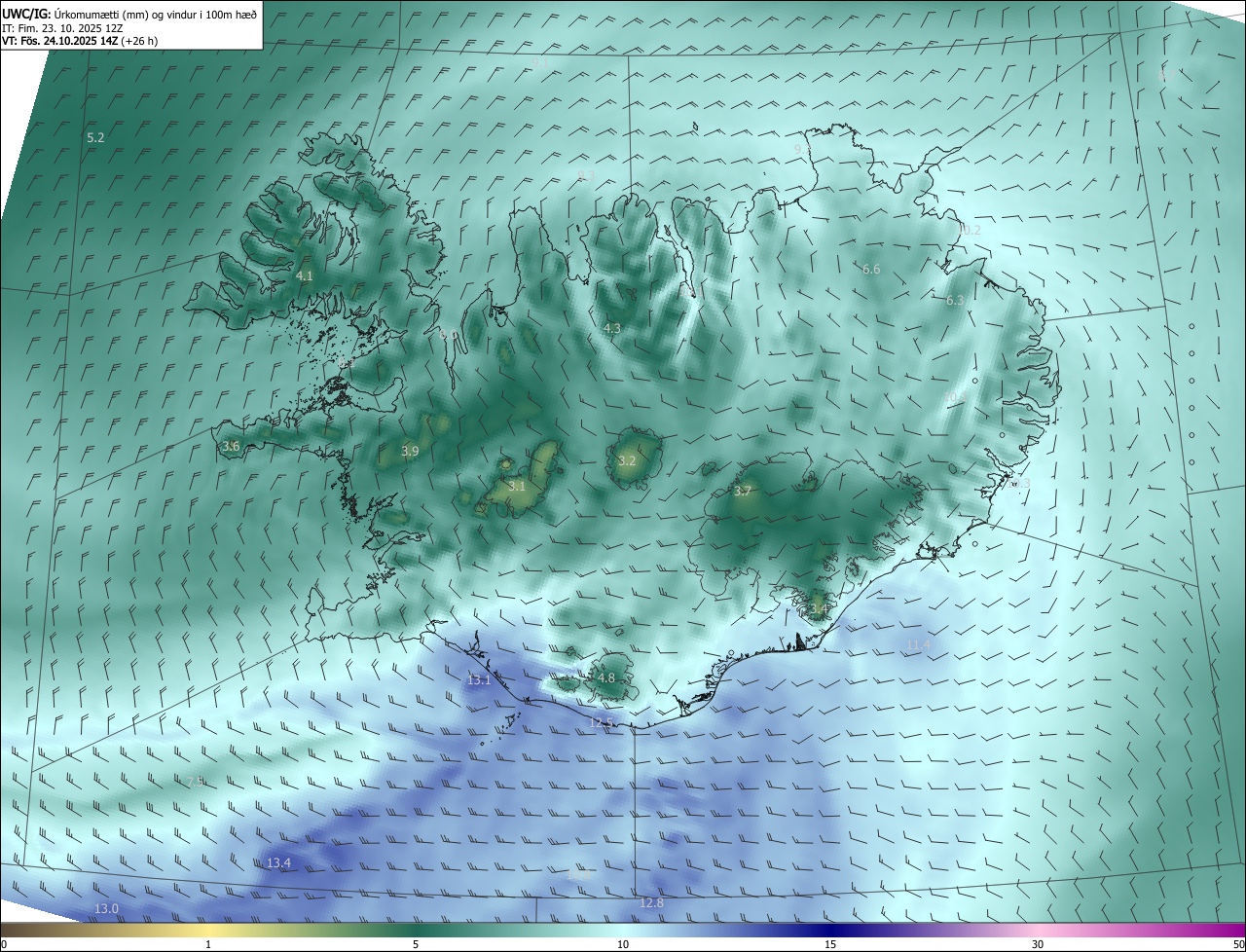The image size is (1246, 952).
Task: Click the 6.6 value in northeast Iceland
Action: click(871, 270)
